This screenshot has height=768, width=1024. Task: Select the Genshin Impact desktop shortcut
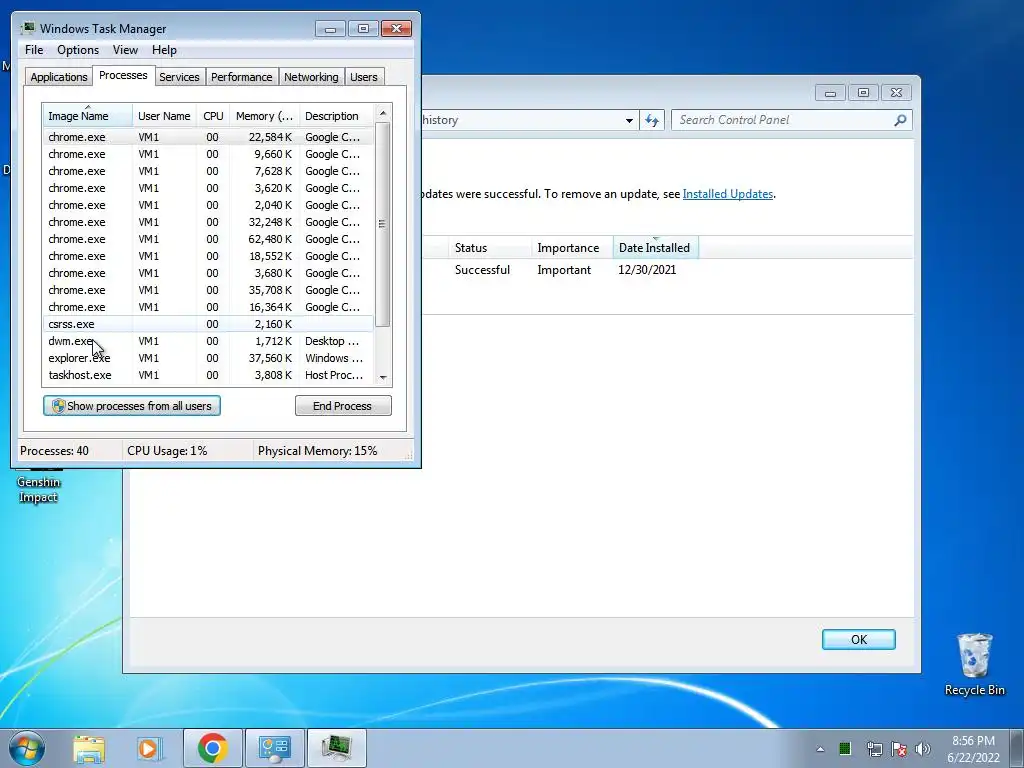click(x=38, y=486)
